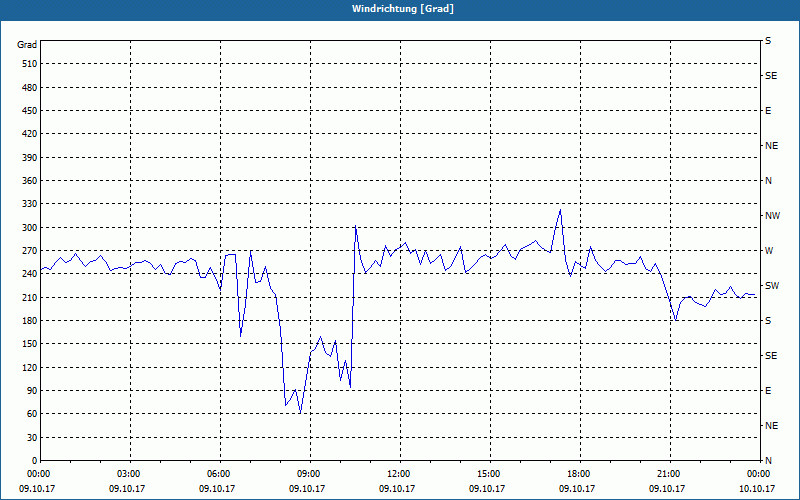Click the 240 value on the left axis
800x500 pixels.
(x=30, y=274)
